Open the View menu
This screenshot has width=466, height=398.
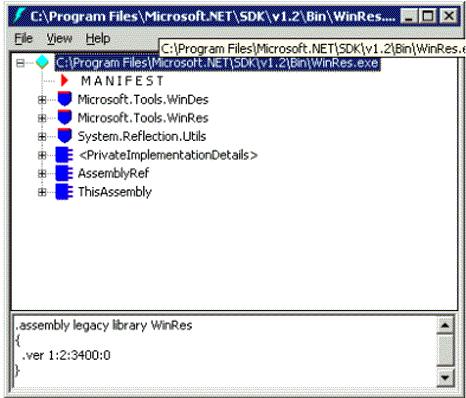[59, 38]
